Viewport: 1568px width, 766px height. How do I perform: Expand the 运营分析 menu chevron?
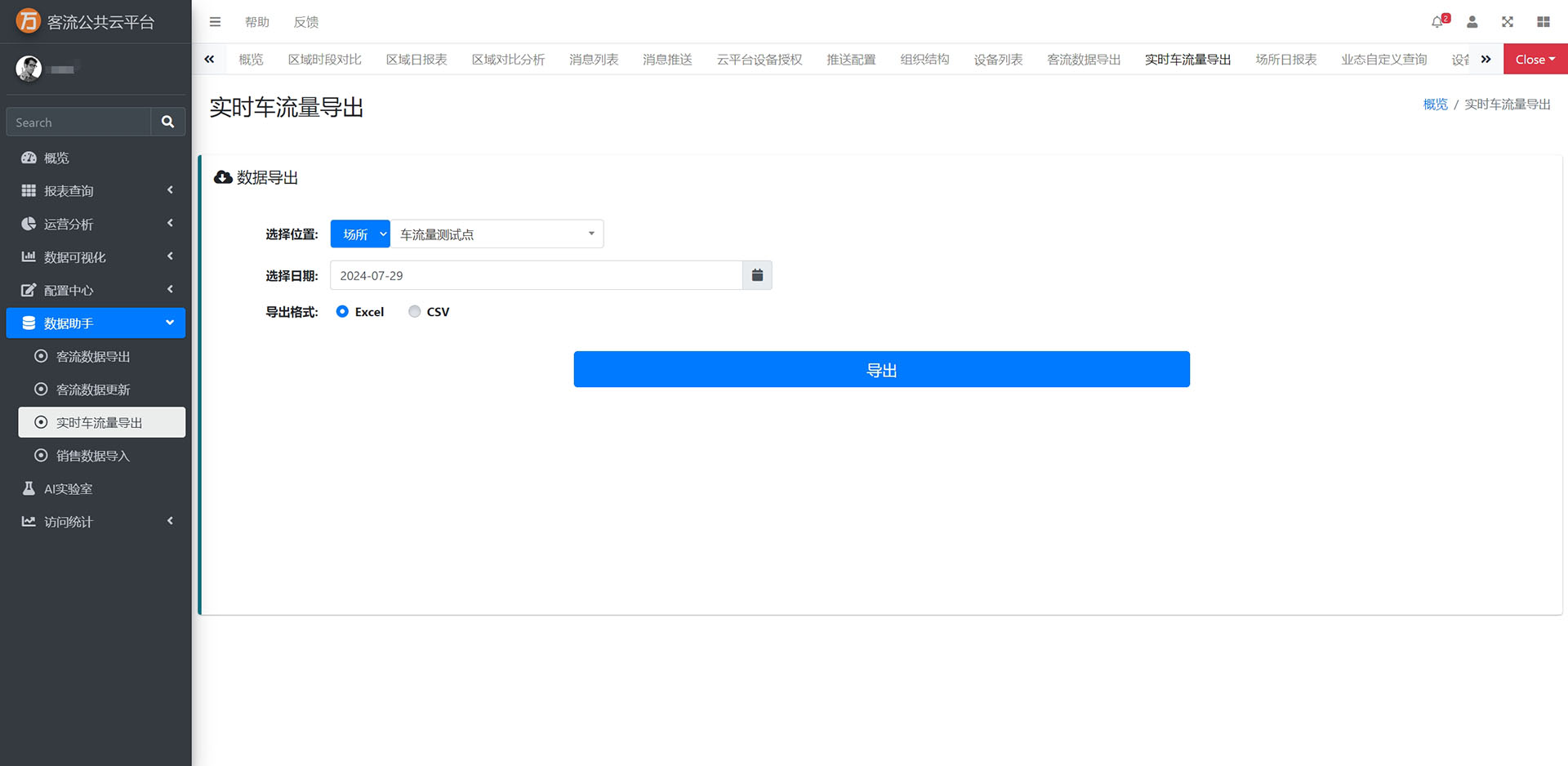click(x=170, y=223)
